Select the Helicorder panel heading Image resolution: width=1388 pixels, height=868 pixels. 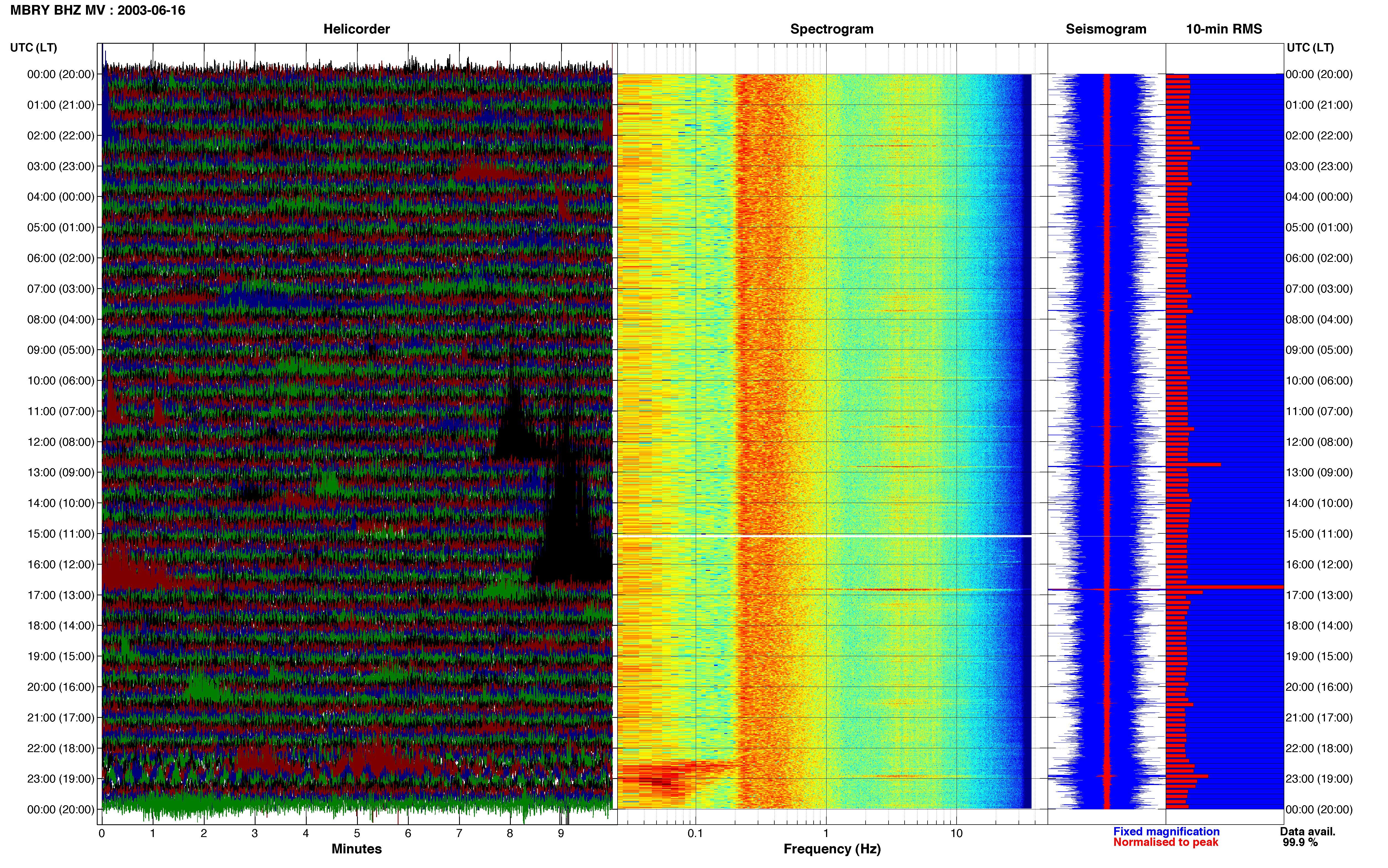pyautogui.click(x=356, y=29)
